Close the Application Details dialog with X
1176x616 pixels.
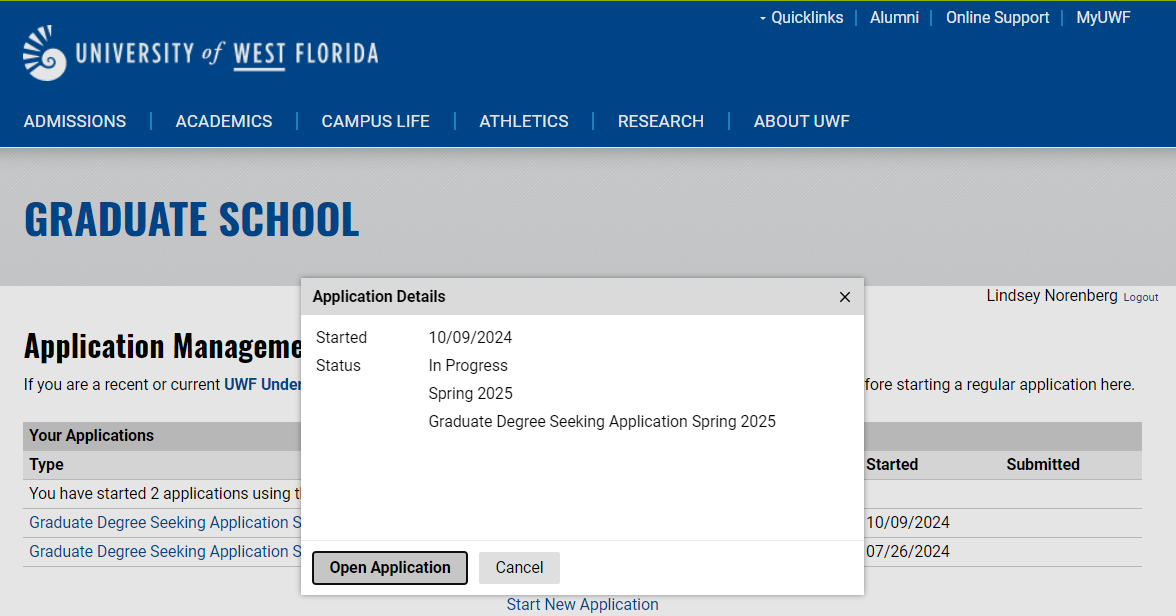point(844,297)
